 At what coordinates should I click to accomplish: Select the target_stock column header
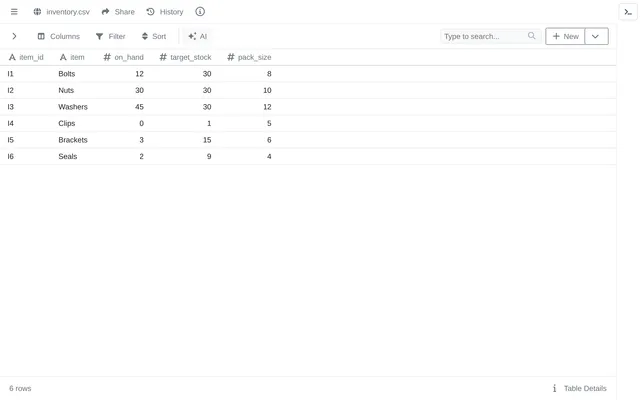(185, 57)
